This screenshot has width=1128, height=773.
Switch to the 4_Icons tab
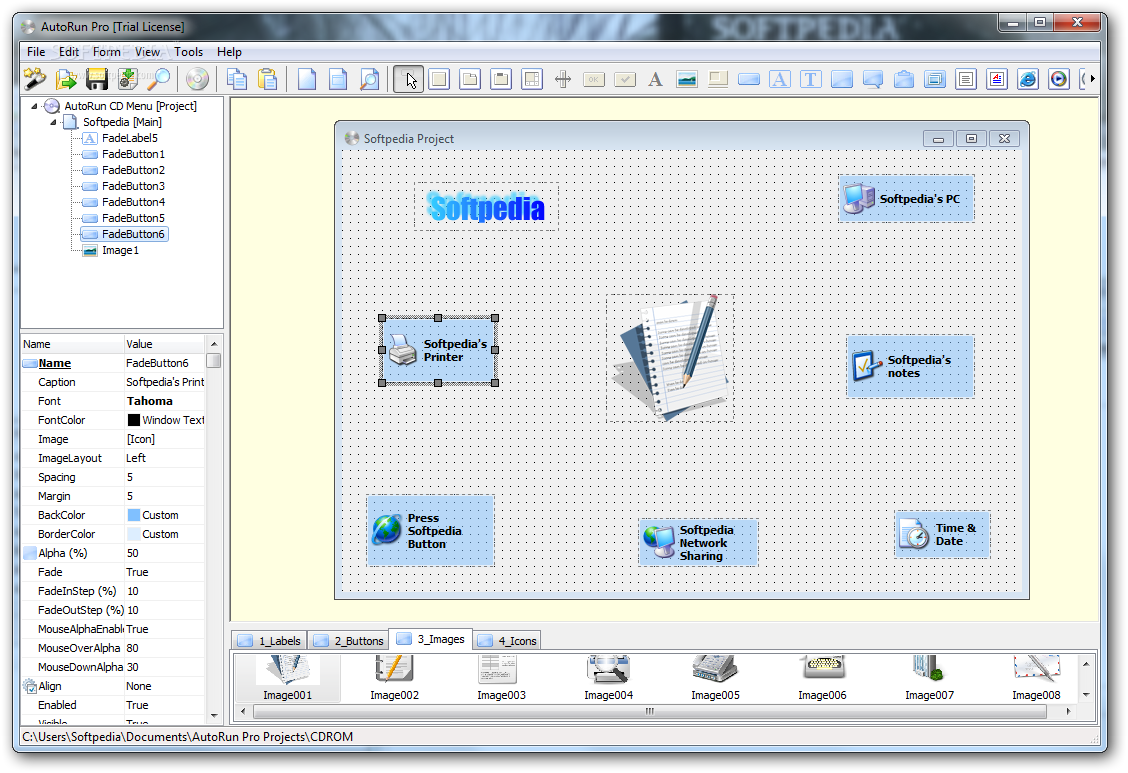pyautogui.click(x=508, y=641)
